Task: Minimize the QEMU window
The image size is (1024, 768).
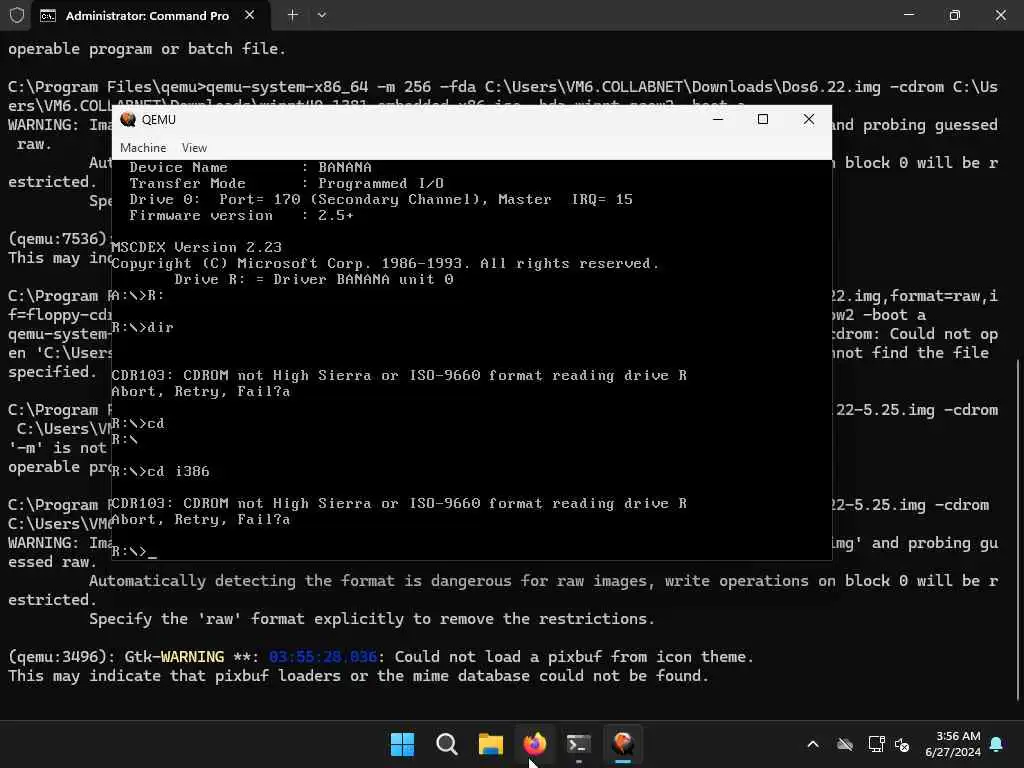Action: [718, 119]
